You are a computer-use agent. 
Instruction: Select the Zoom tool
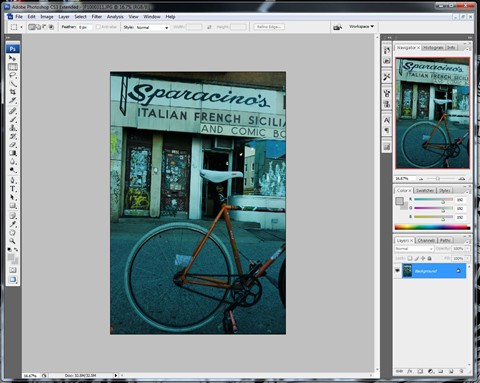(x=13, y=241)
